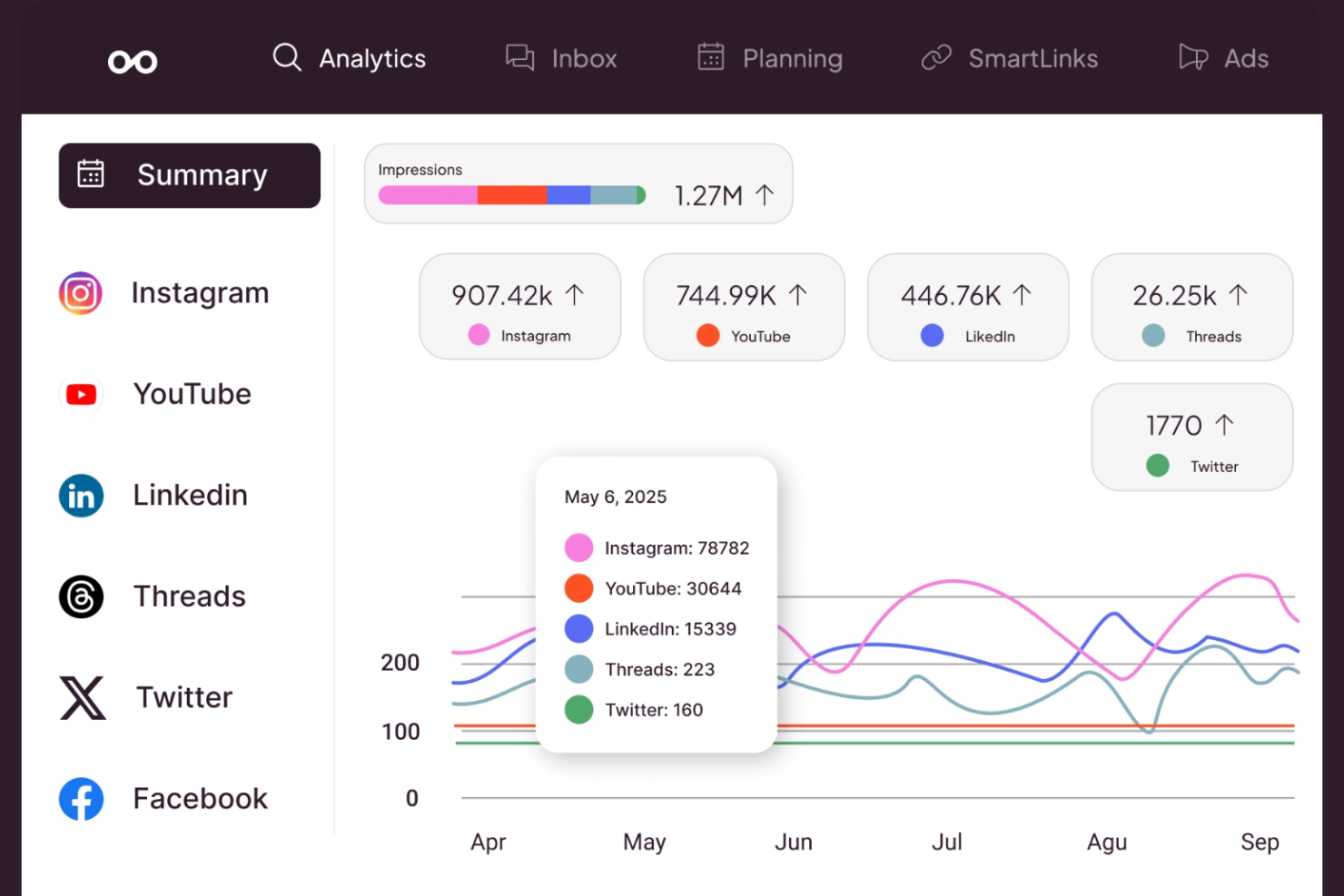1344x896 pixels.
Task: Click YouTube: 30644 in the tooltip
Action: [673, 588]
